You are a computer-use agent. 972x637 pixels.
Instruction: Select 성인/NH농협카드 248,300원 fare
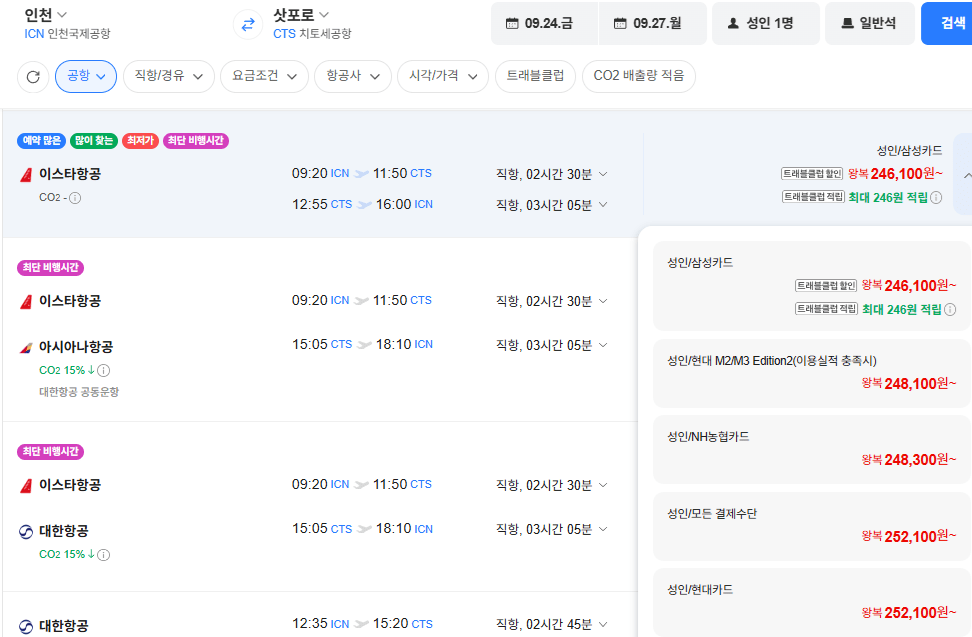(x=811, y=449)
